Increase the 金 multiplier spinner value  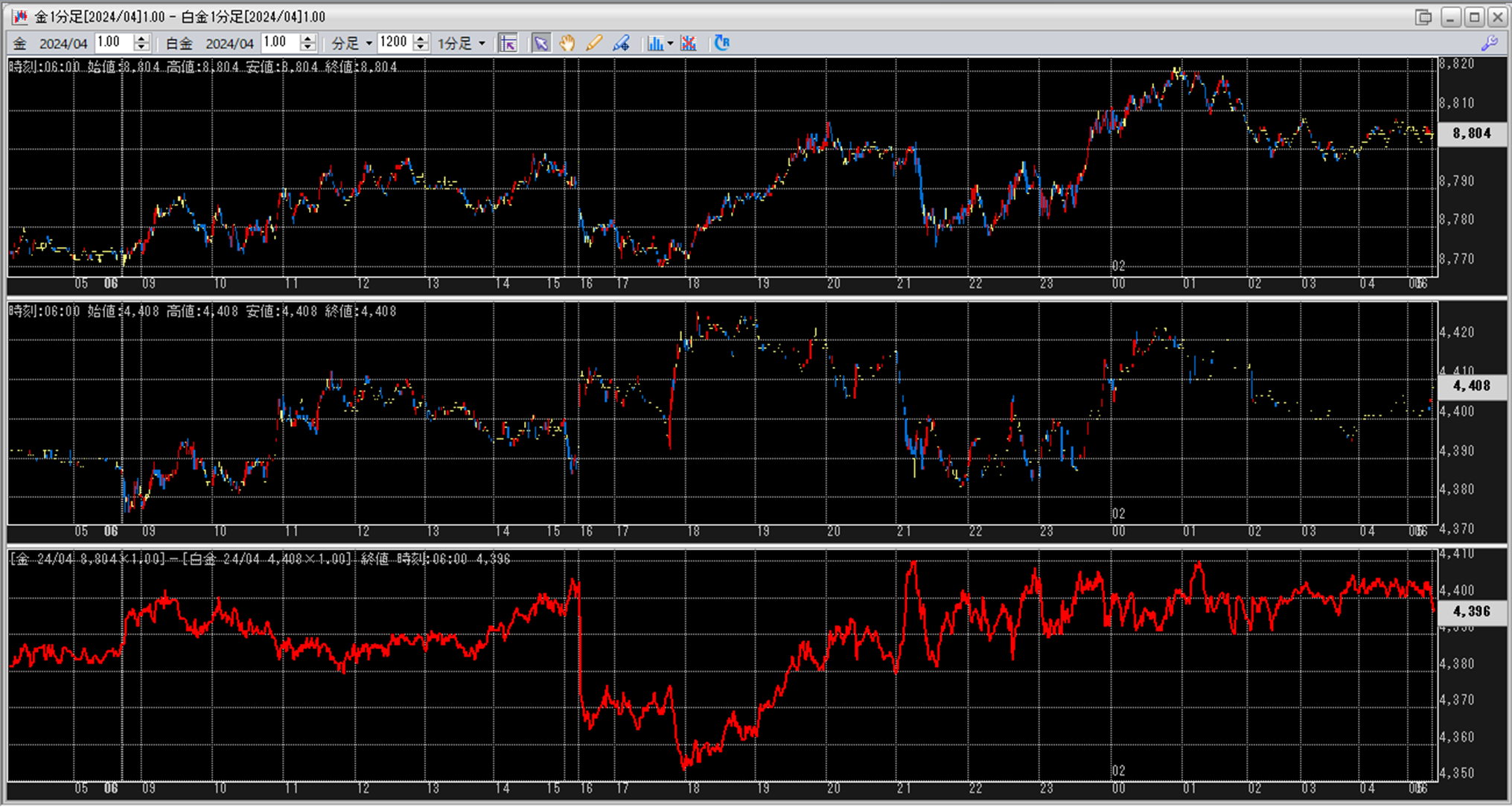click(x=141, y=39)
